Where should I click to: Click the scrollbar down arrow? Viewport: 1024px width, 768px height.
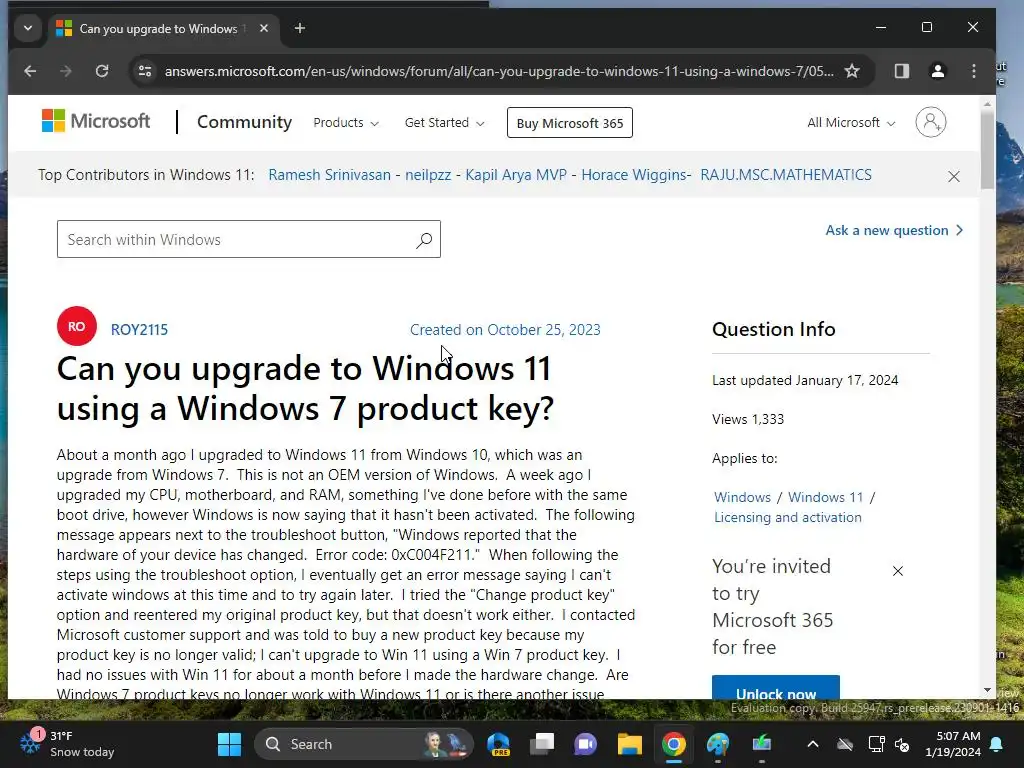click(987, 690)
